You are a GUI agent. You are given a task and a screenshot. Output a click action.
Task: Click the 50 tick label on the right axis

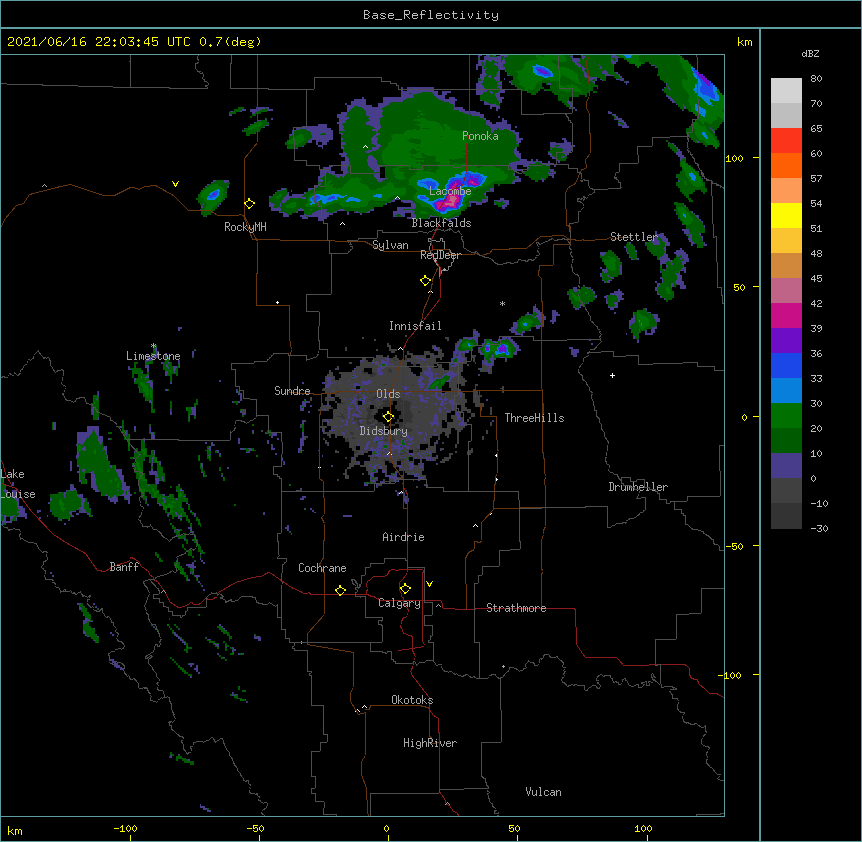coord(739,287)
